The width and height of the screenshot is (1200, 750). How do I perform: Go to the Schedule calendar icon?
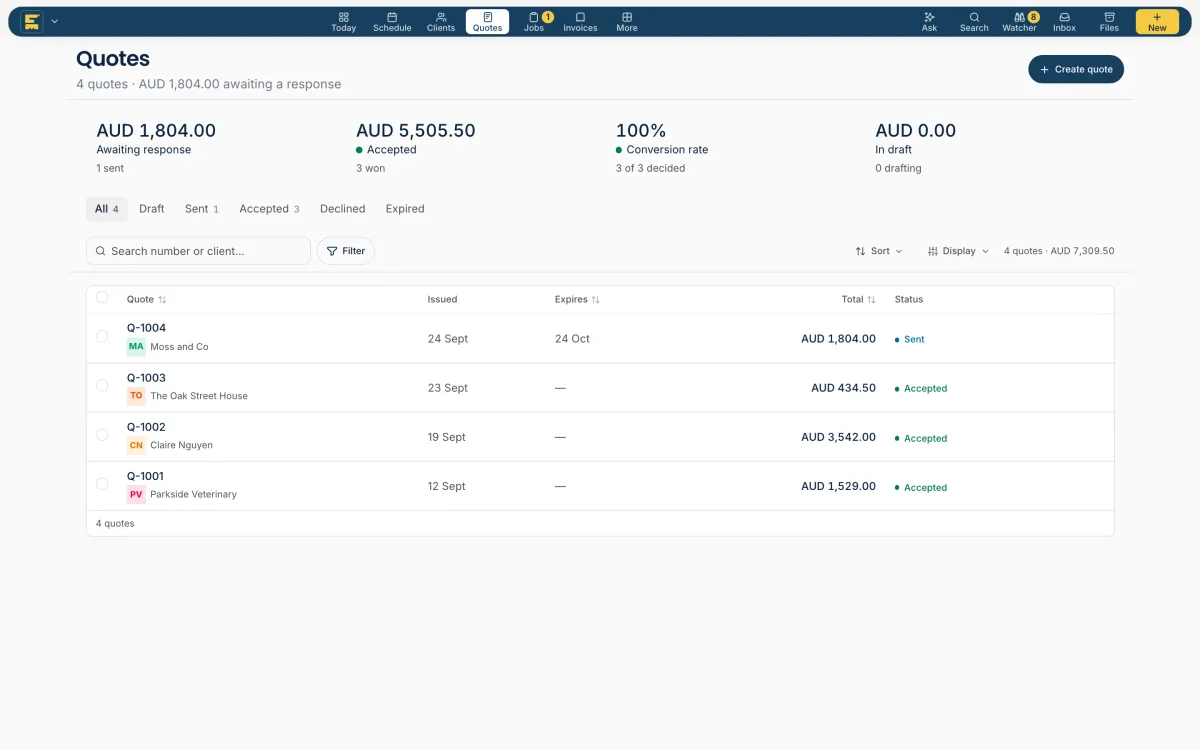392,17
